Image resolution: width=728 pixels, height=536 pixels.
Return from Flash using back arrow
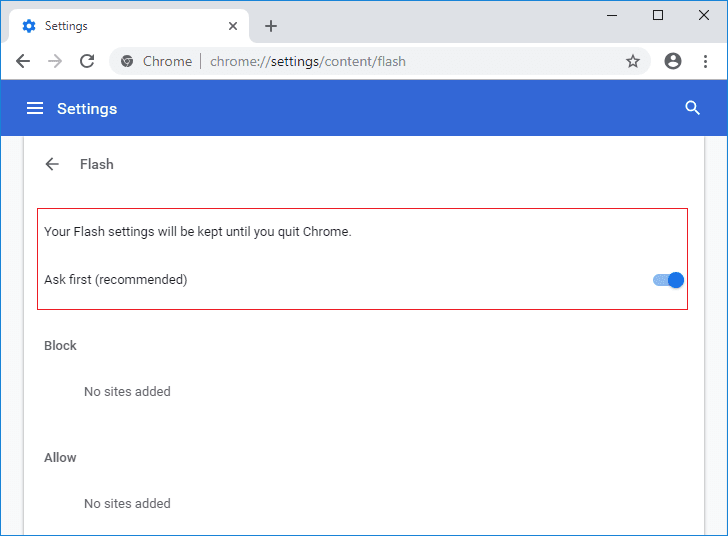(52, 164)
